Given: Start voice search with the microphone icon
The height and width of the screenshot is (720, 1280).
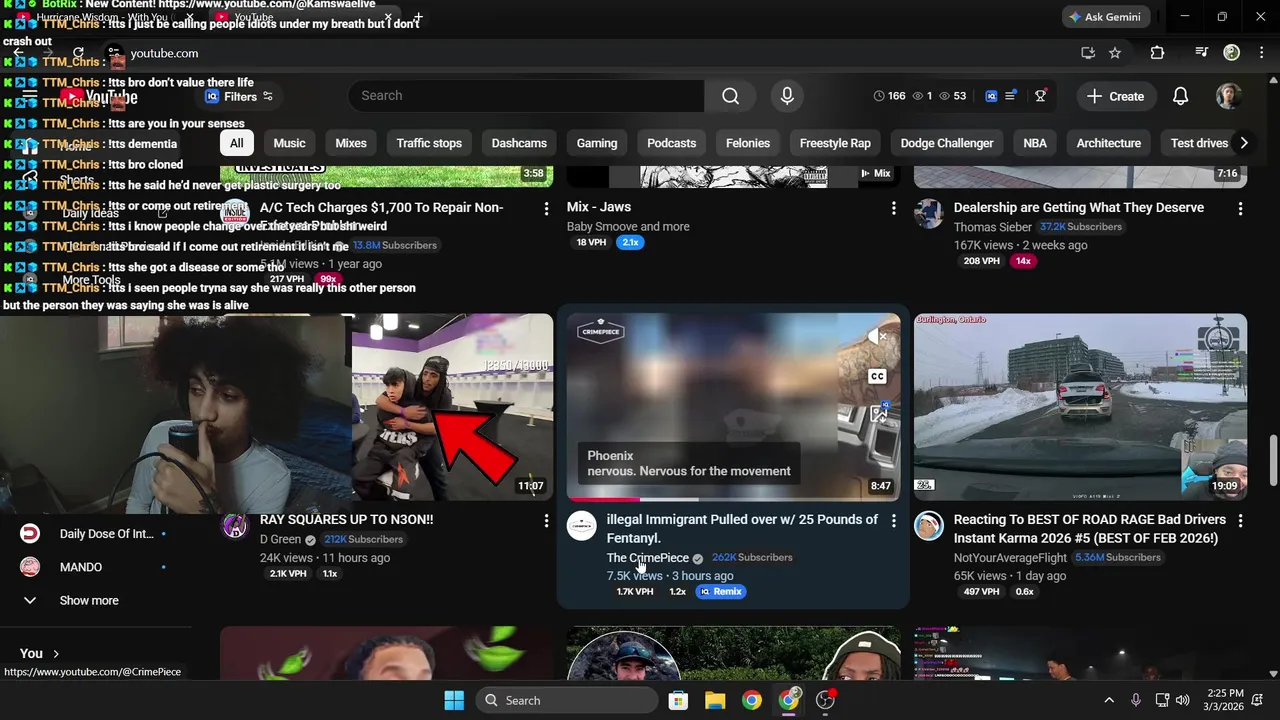Looking at the screenshot, I should [x=787, y=96].
